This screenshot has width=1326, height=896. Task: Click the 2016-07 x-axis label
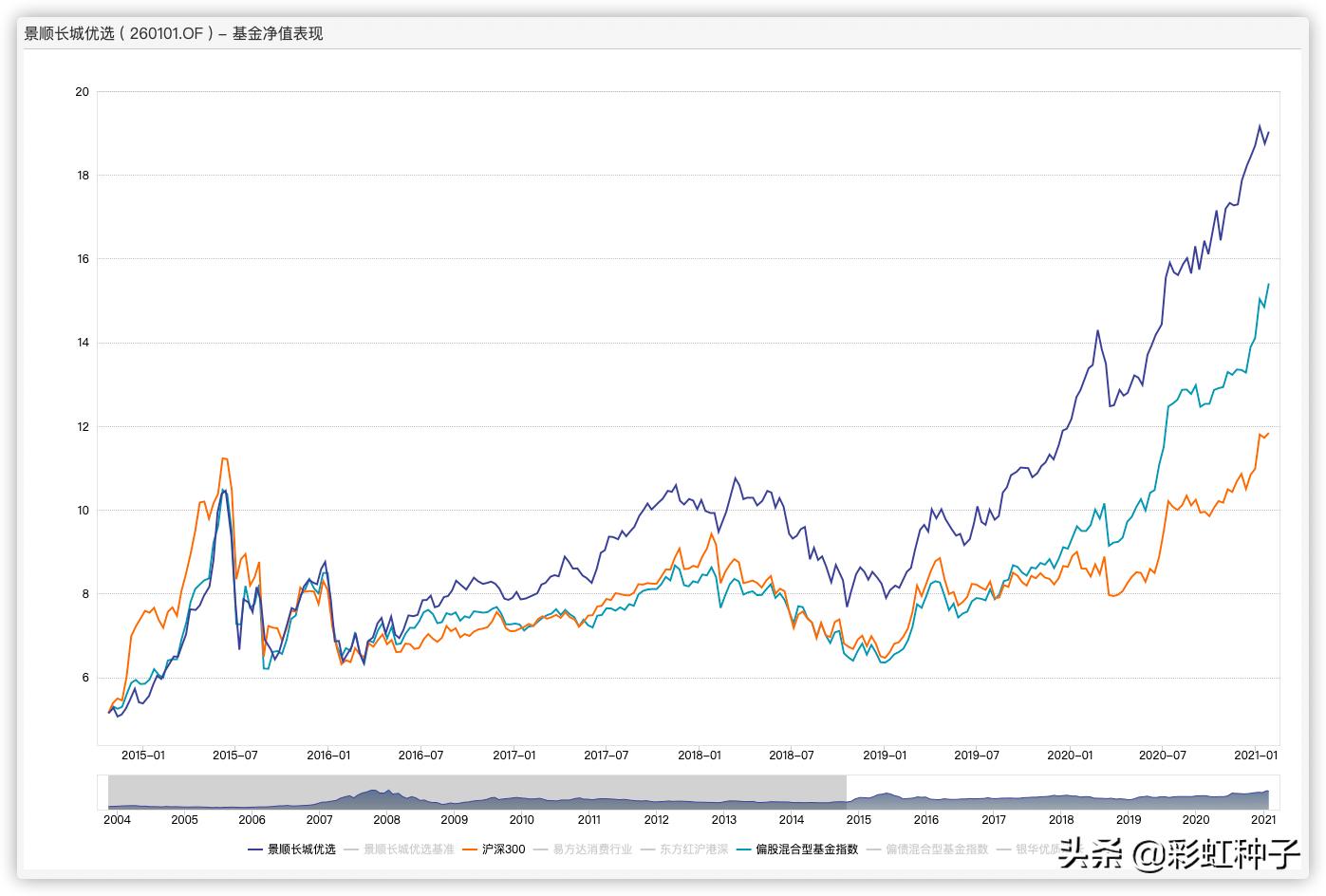420,756
